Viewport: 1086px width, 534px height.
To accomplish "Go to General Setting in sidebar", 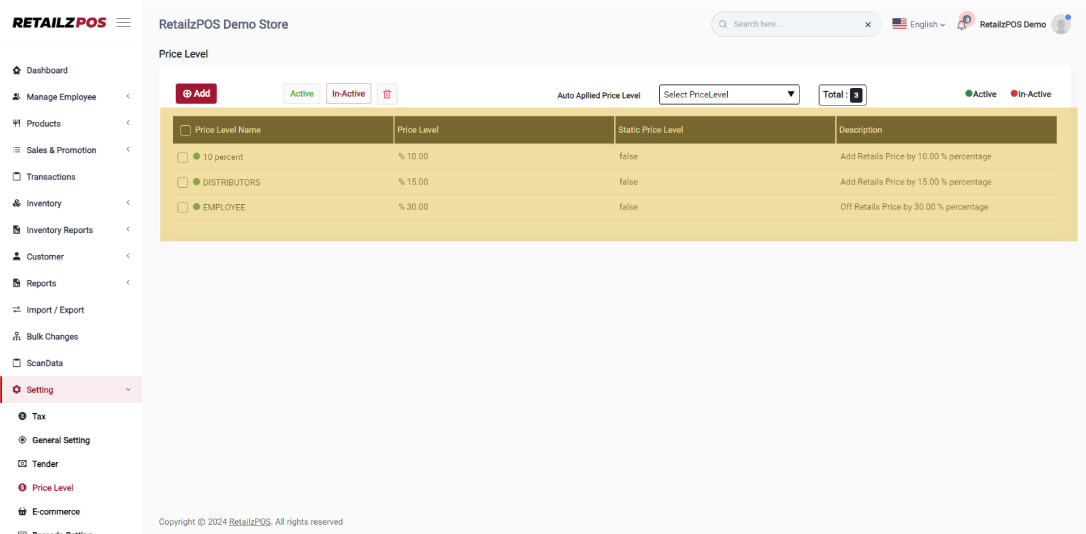I will click(60, 440).
